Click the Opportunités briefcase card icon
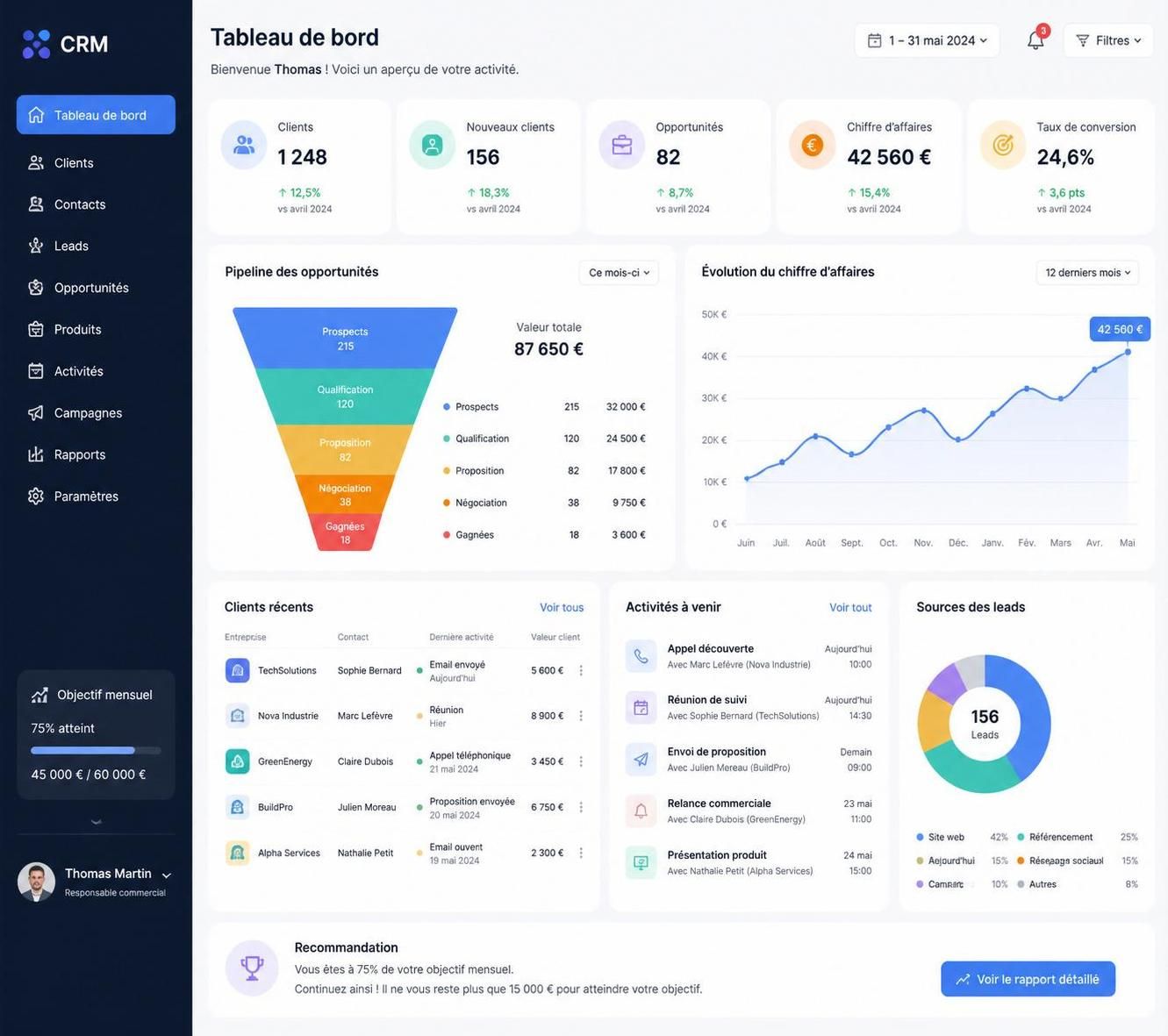 [622, 145]
